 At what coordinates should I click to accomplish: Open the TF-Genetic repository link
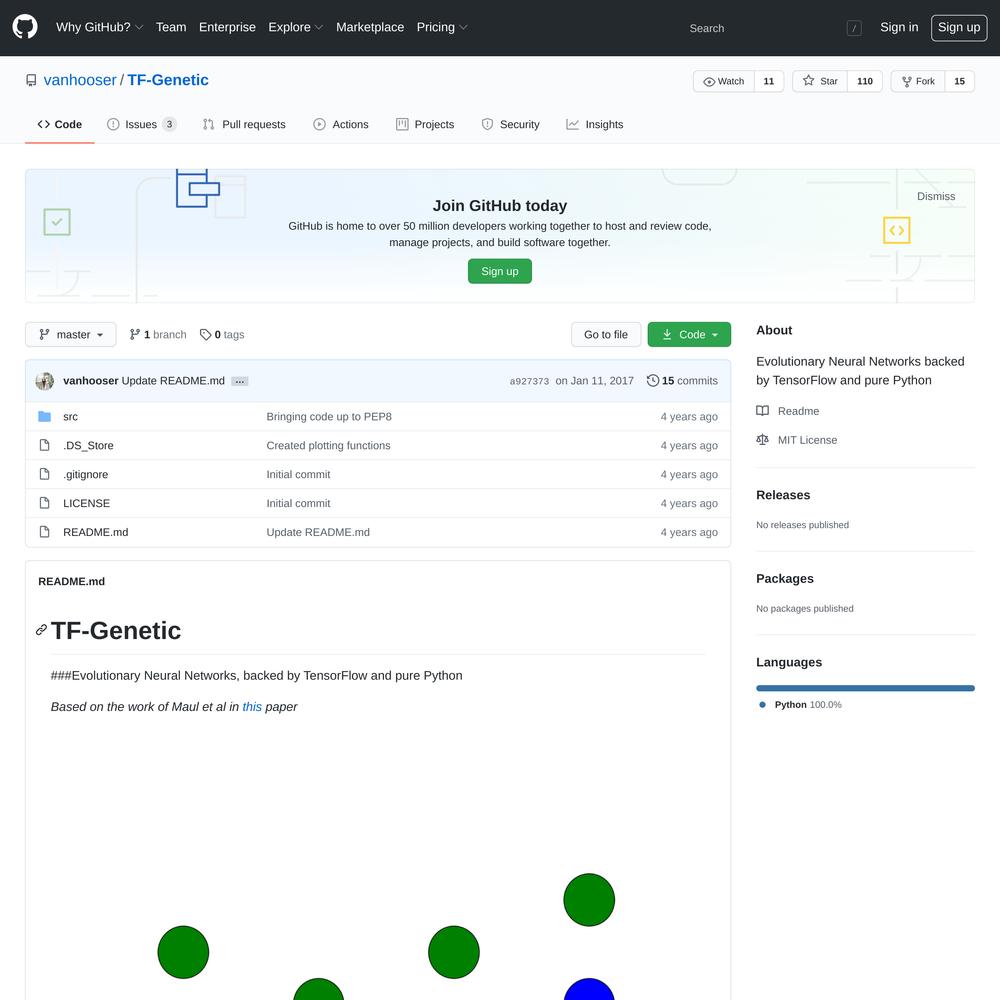[x=168, y=80]
